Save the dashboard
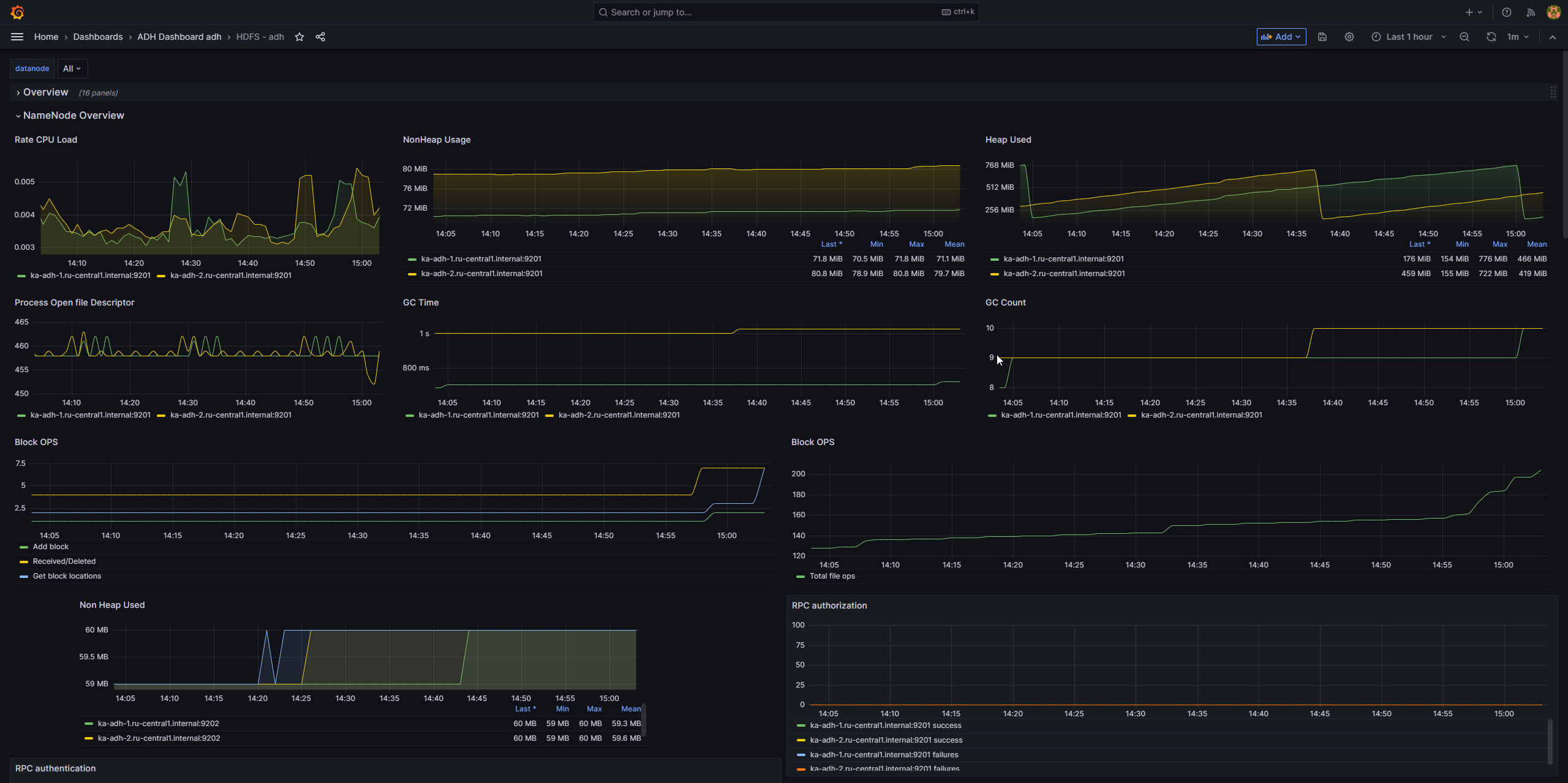Image resolution: width=1568 pixels, height=783 pixels. (1322, 37)
